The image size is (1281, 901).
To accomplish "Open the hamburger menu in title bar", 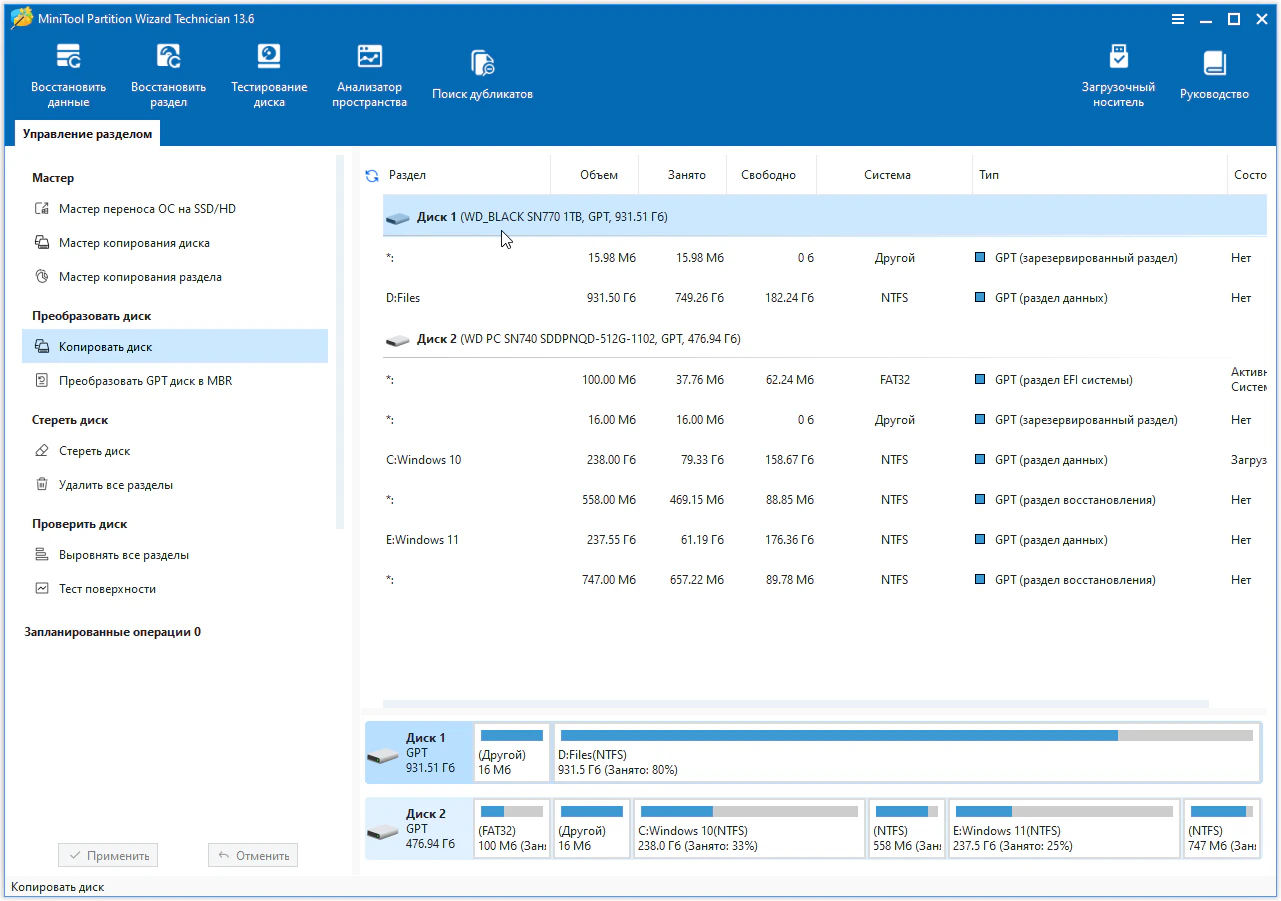I will pyautogui.click(x=1178, y=19).
